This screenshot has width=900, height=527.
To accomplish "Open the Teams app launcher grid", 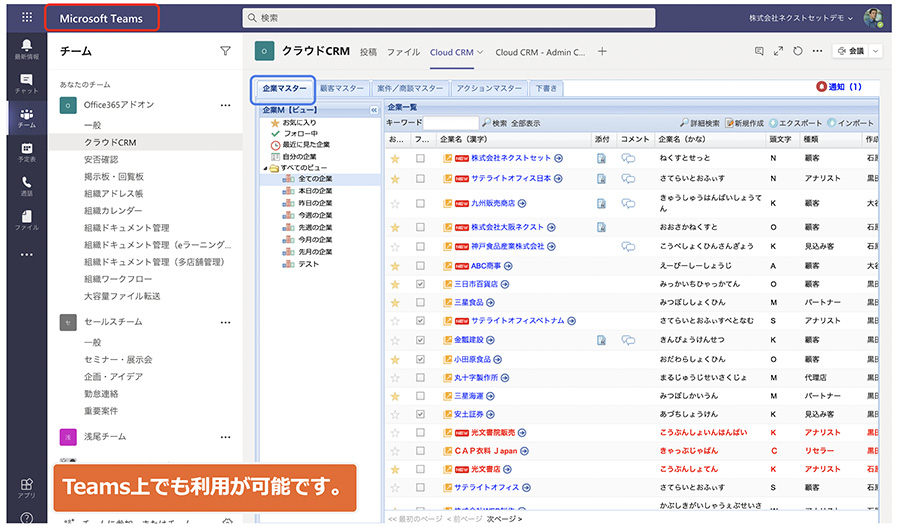I will click(26, 17).
